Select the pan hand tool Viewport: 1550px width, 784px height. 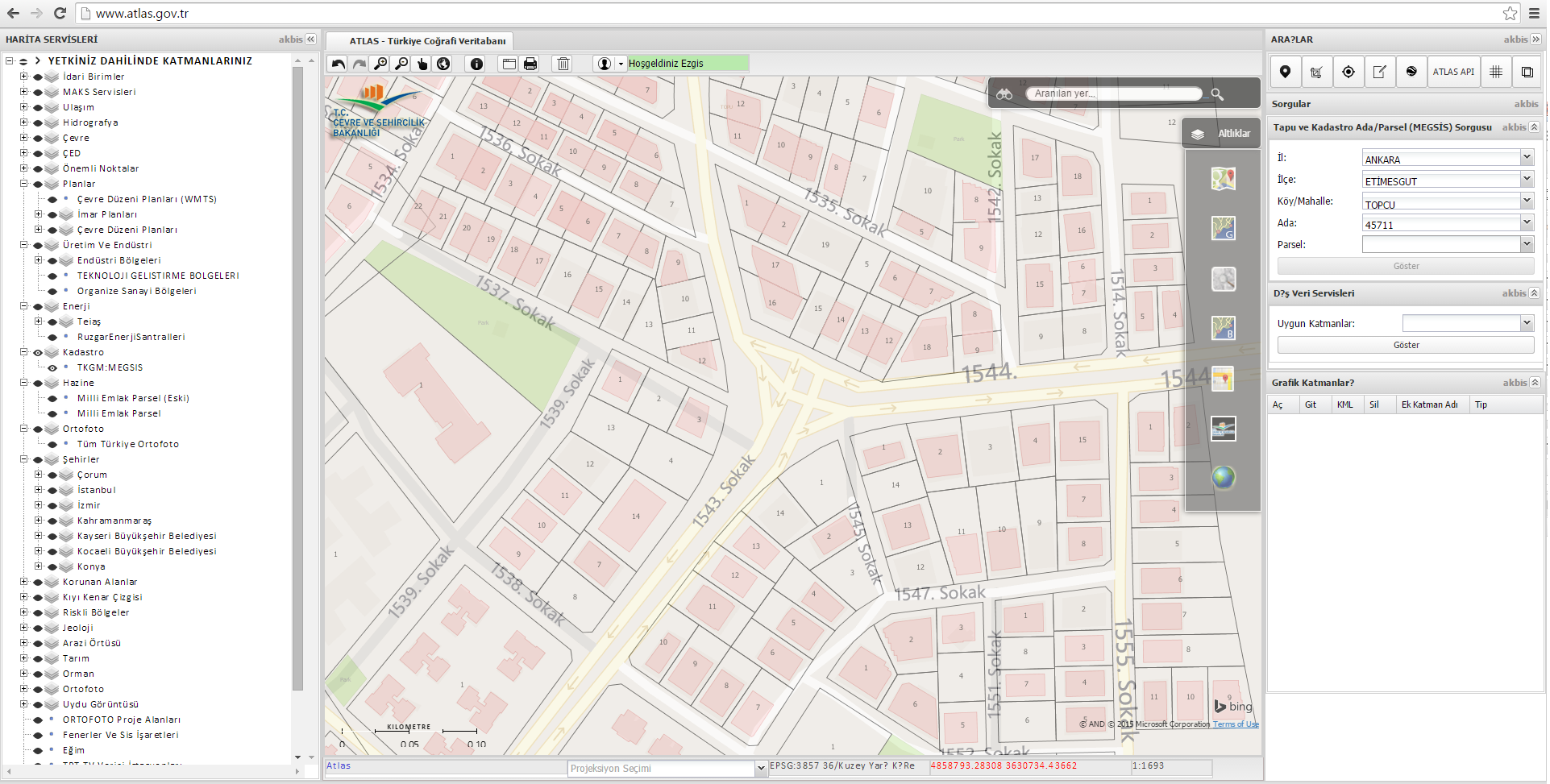[422, 64]
